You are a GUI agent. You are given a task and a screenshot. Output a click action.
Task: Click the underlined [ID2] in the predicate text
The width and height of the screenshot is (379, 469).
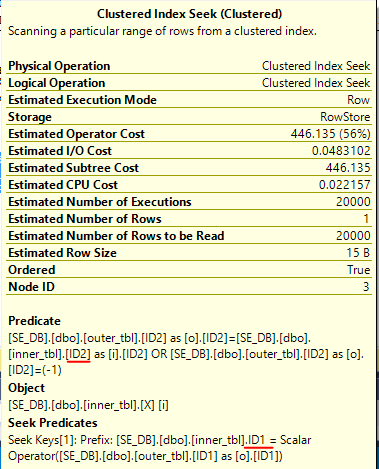pyautogui.click(x=78, y=354)
